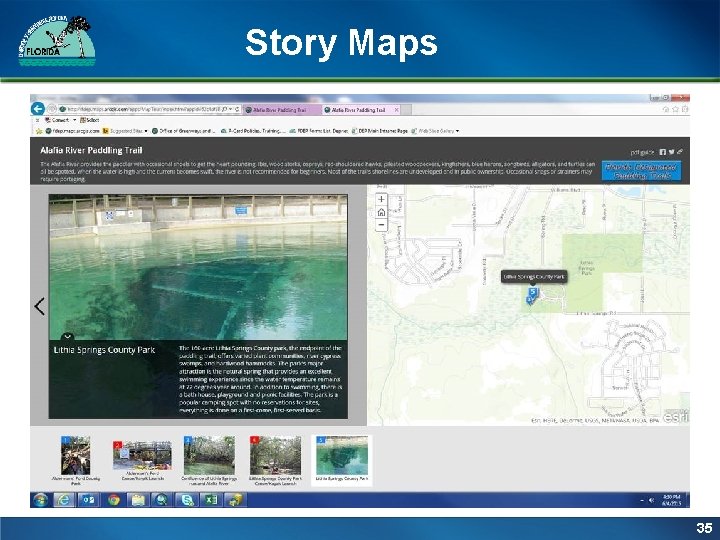Screen dimensions: 720x540
Task: Collapse the photo caption chevron
Action: tap(68, 336)
